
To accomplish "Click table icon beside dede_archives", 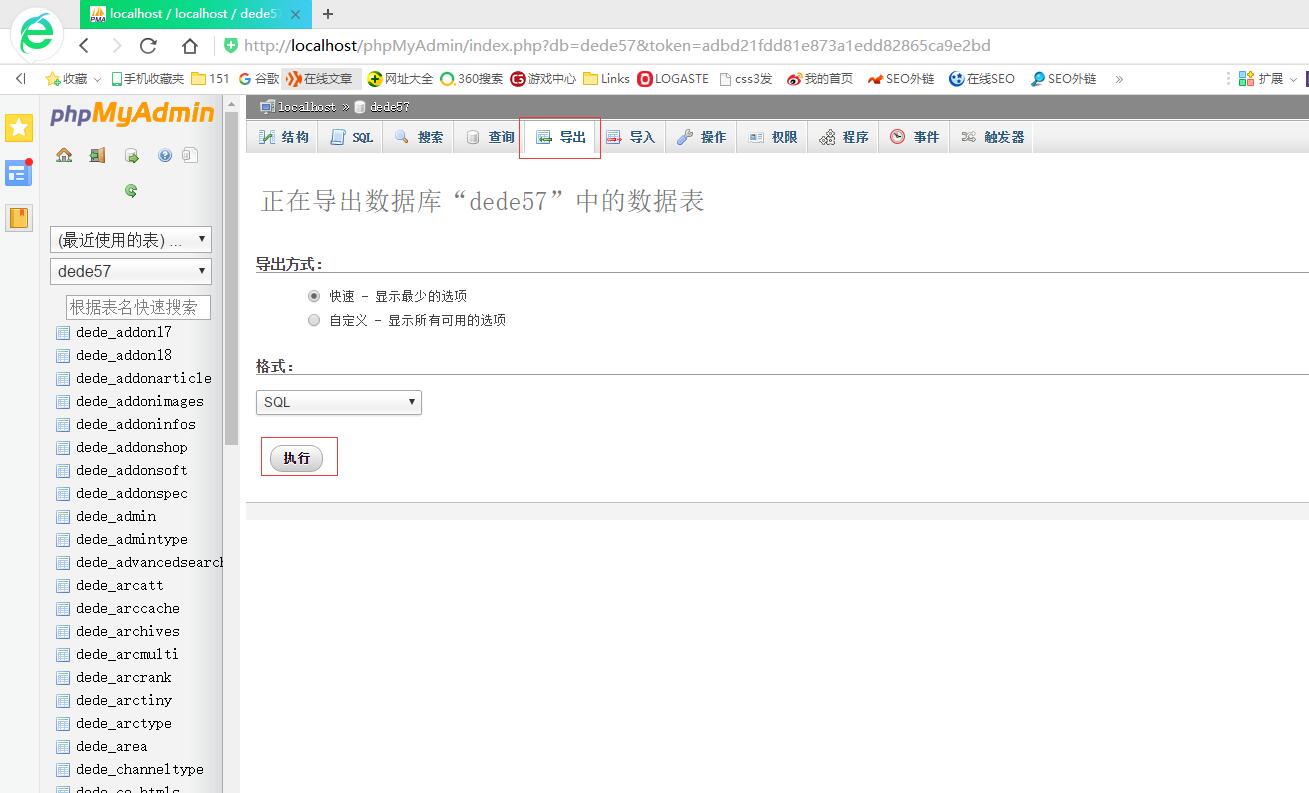I will pyautogui.click(x=63, y=631).
